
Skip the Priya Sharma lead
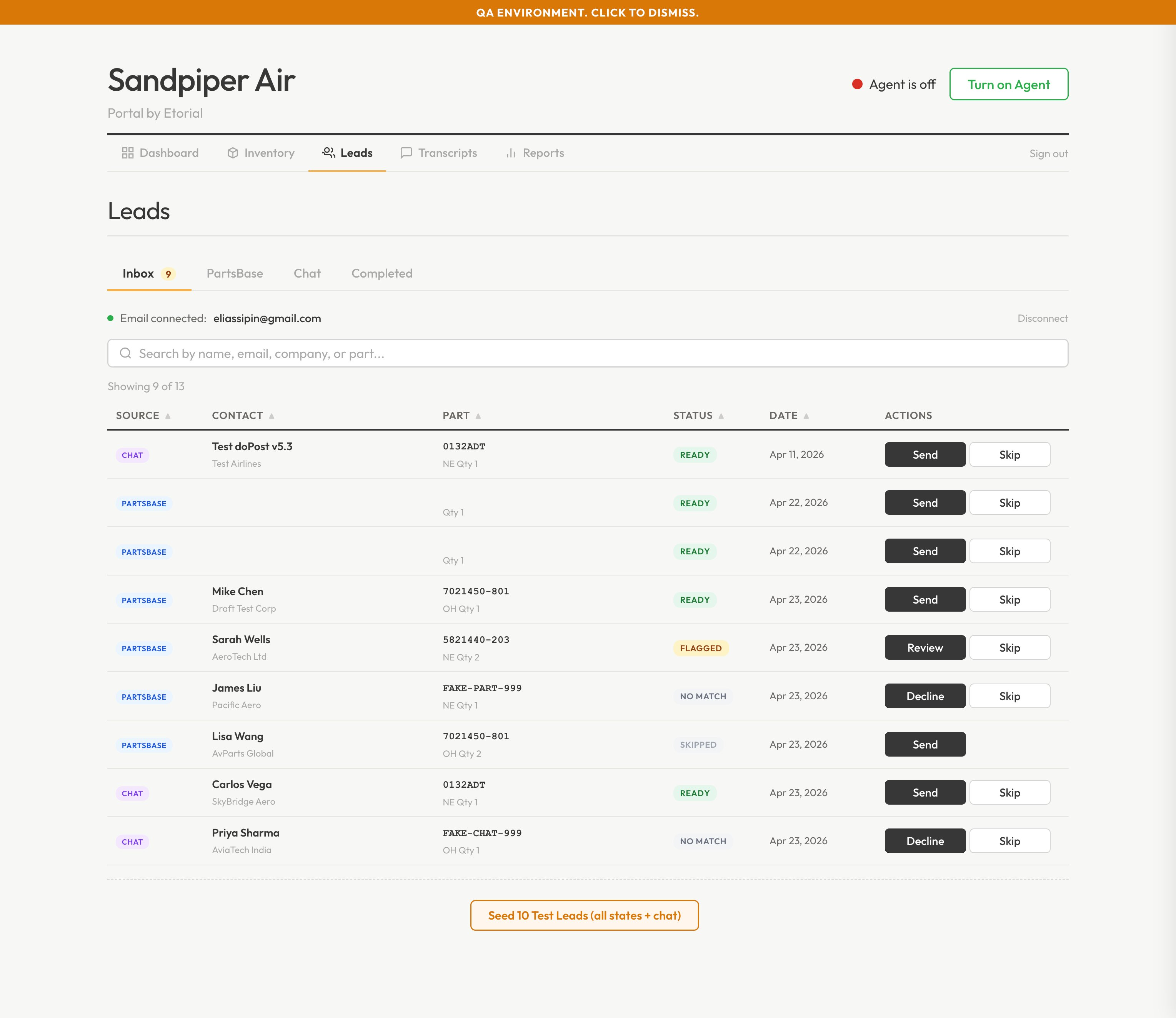(1009, 841)
